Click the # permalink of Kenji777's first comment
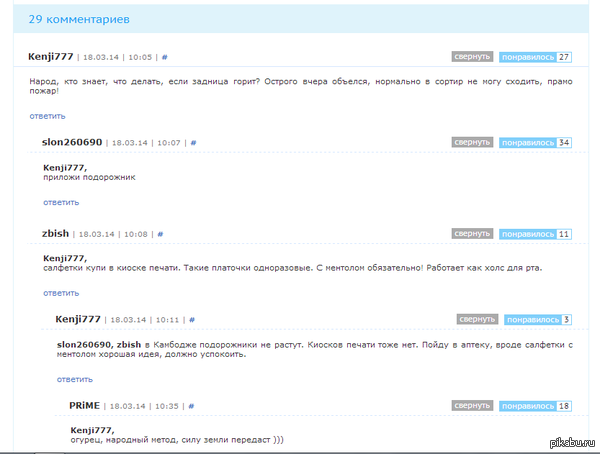Image resolution: width=600 pixels, height=454 pixels. point(165,57)
